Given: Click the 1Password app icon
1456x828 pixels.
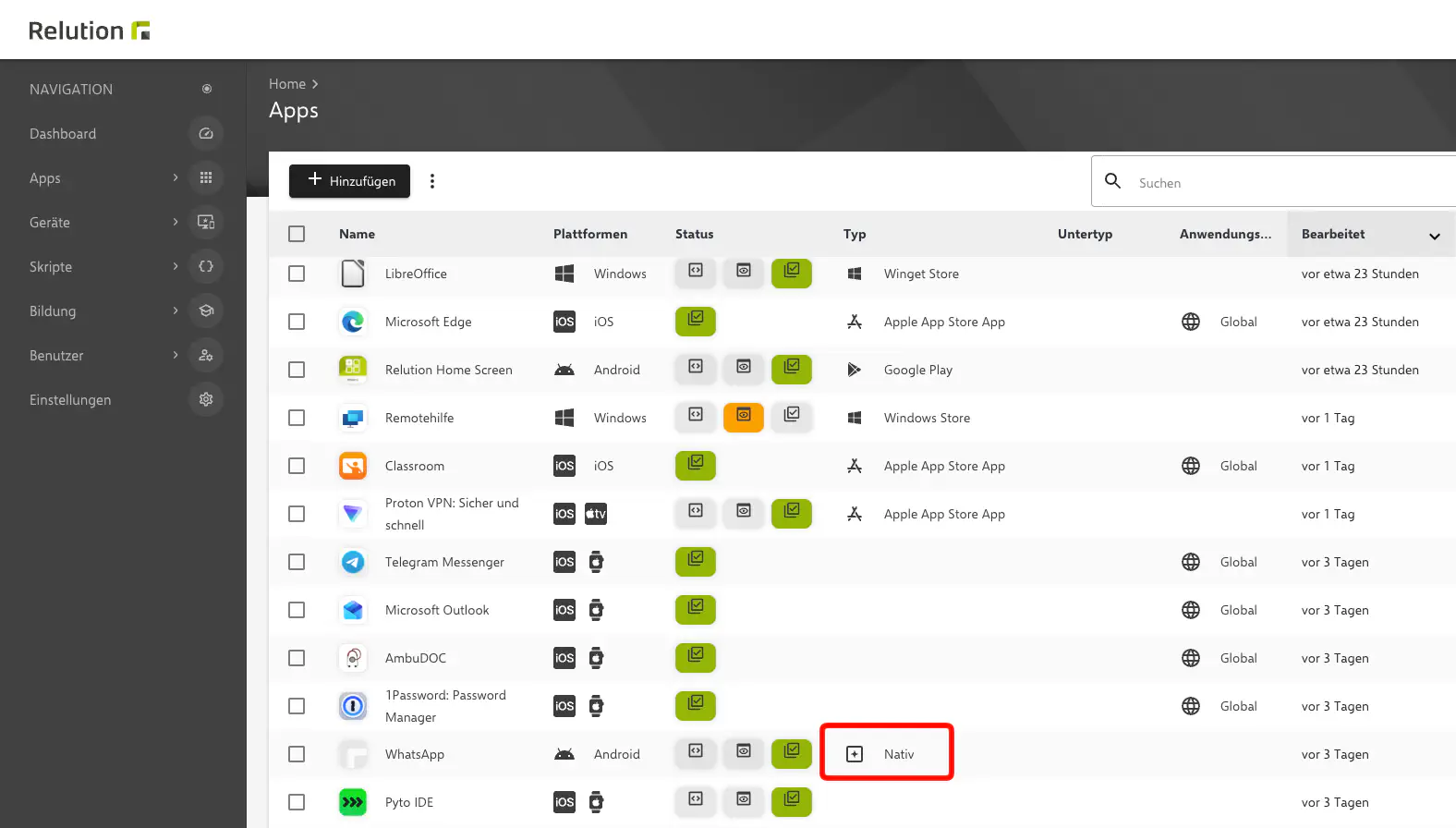Looking at the screenshot, I should (x=353, y=706).
